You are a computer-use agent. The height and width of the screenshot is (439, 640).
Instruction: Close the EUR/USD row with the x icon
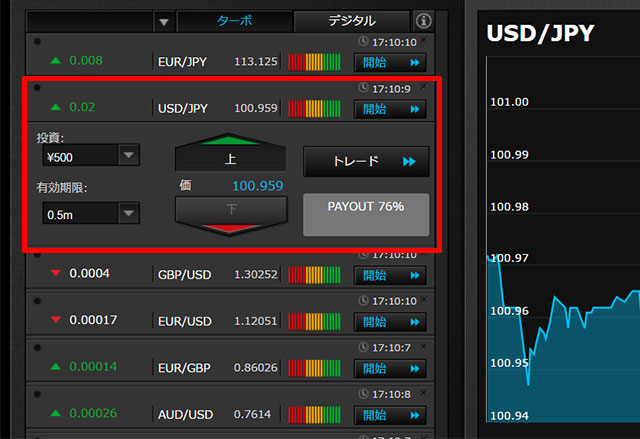tap(424, 299)
